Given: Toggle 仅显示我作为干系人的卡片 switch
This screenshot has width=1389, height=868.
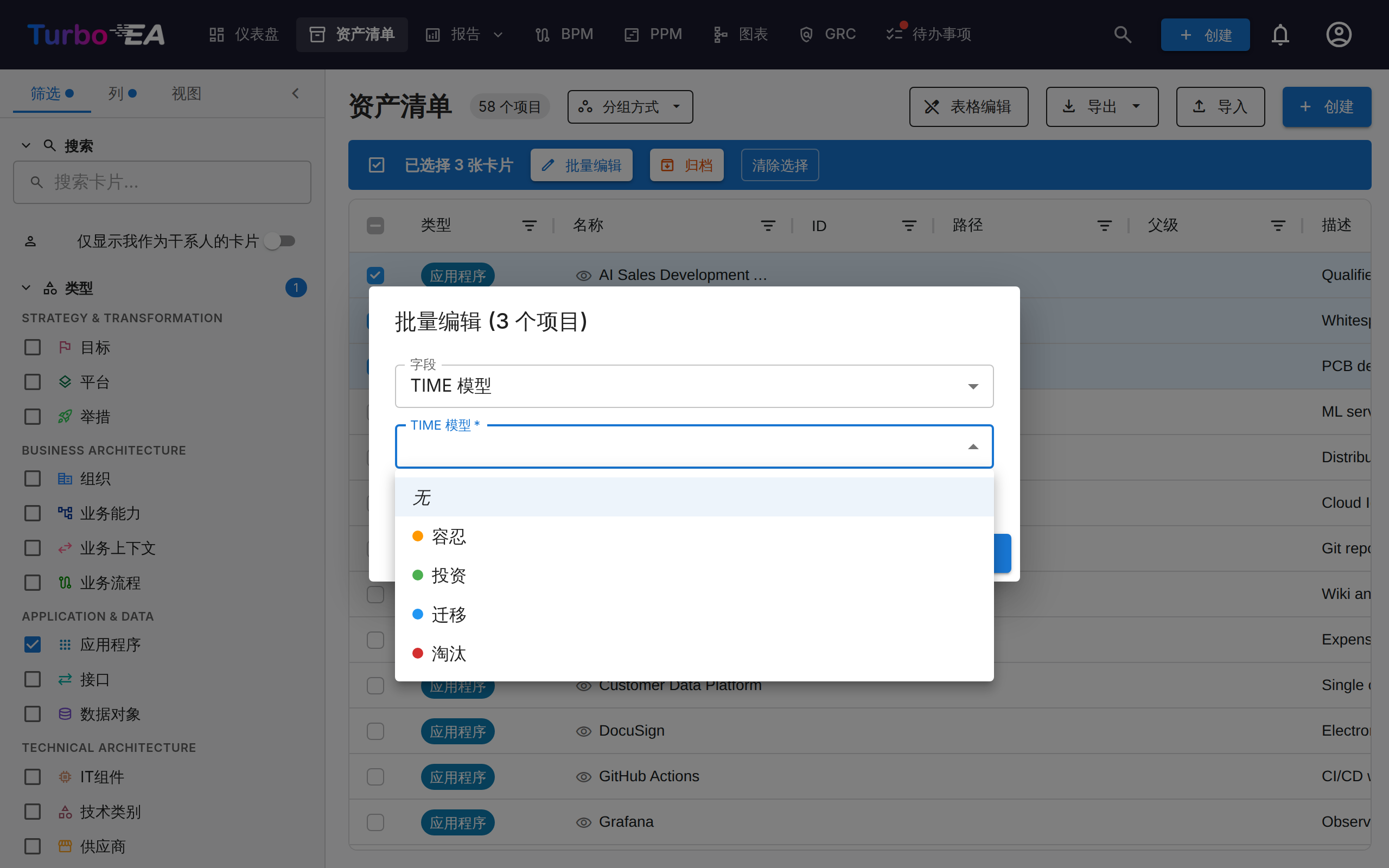Looking at the screenshot, I should tap(279, 241).
